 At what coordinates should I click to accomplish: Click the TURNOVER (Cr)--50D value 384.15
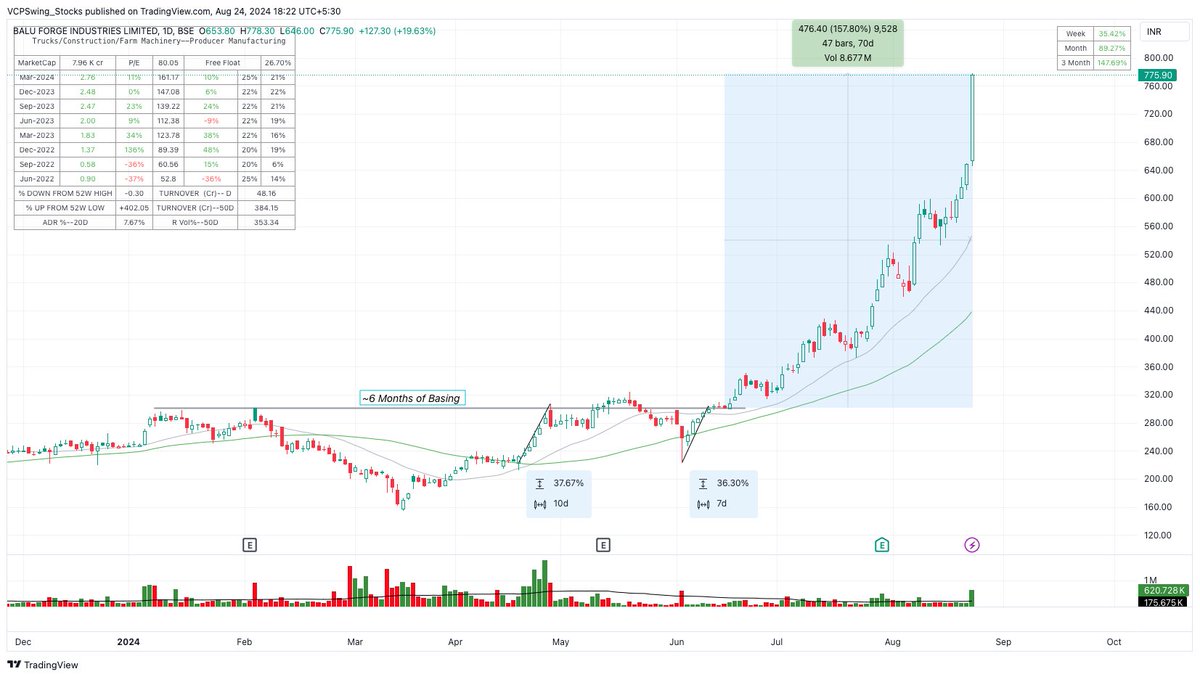coord(266,208)
